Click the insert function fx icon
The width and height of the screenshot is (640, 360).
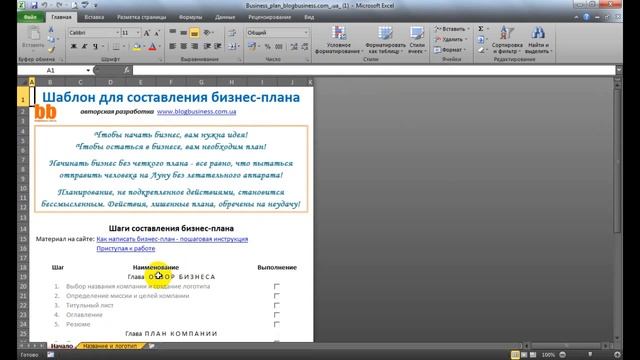(127, 70)
